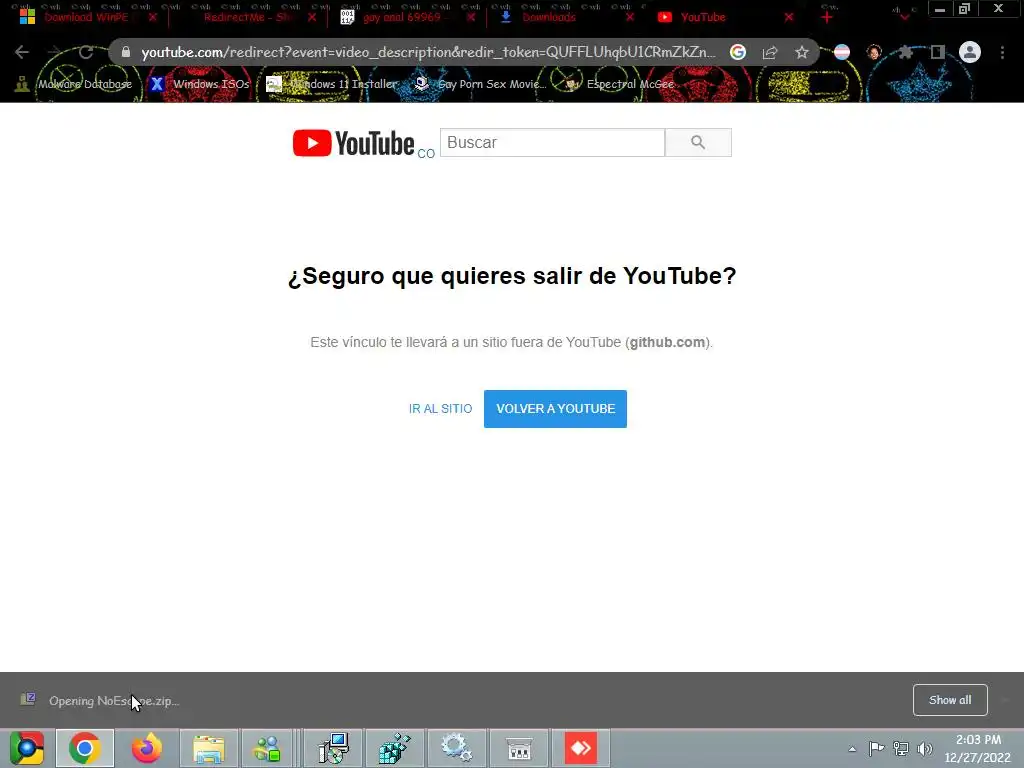1024x768 pixels.
Task: Click the network tray icon
Action: [x=901, y=748]
